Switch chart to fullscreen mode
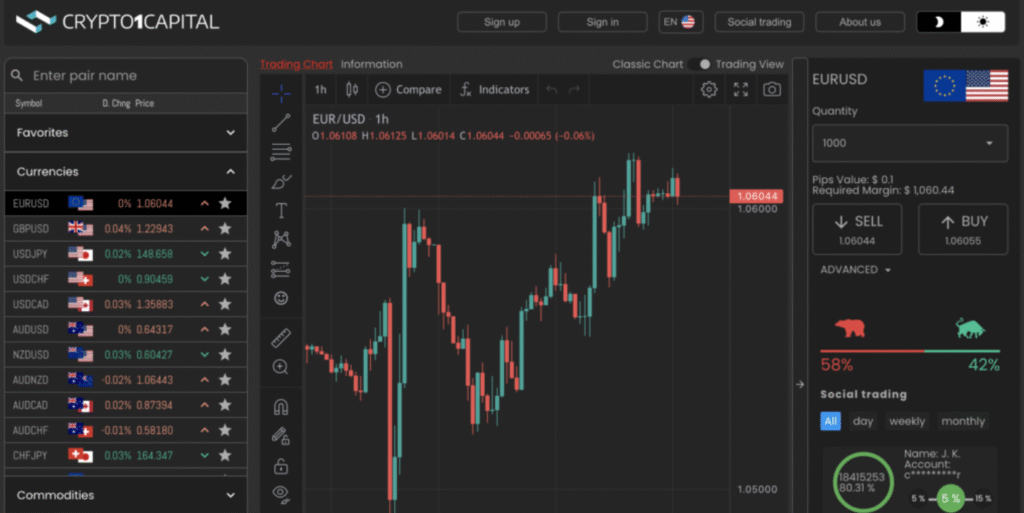 [x=741, y=89]
